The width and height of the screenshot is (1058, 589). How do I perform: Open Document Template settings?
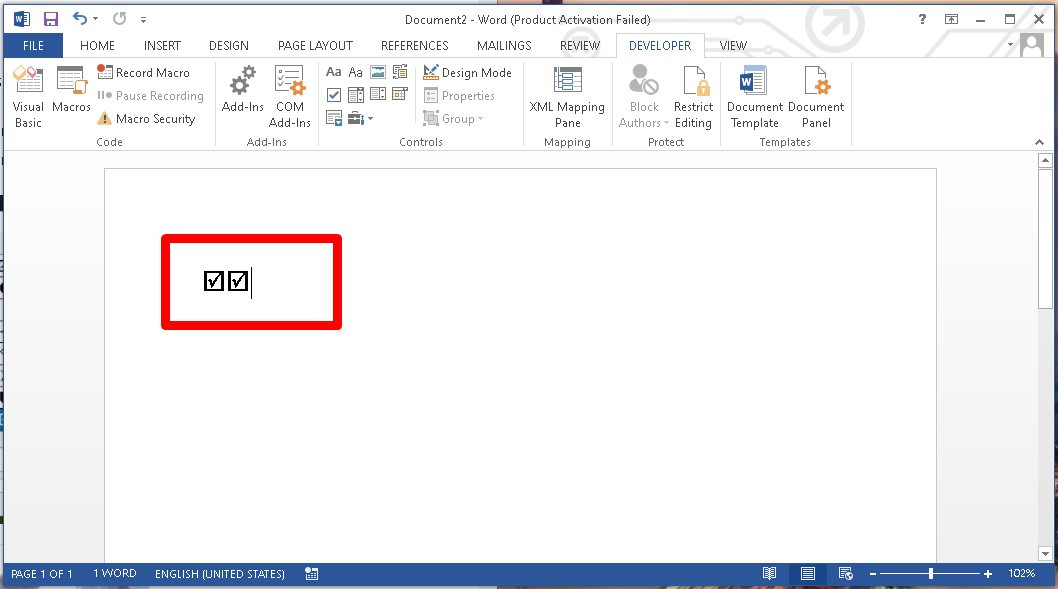point(754,98)
